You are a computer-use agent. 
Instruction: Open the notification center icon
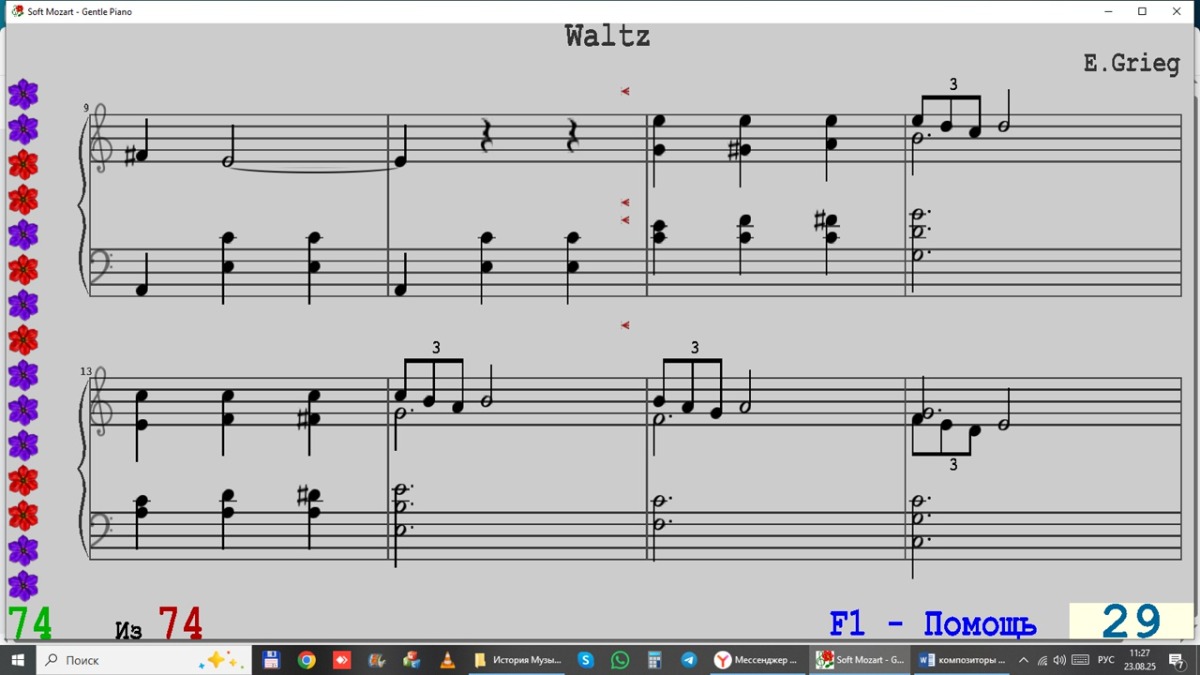tap(1176, 660)
